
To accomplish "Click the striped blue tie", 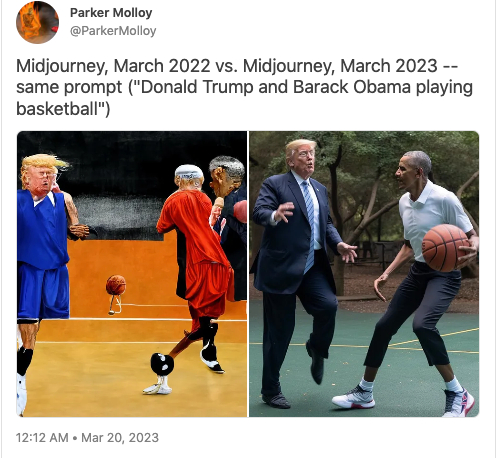I will coord(309,227).
